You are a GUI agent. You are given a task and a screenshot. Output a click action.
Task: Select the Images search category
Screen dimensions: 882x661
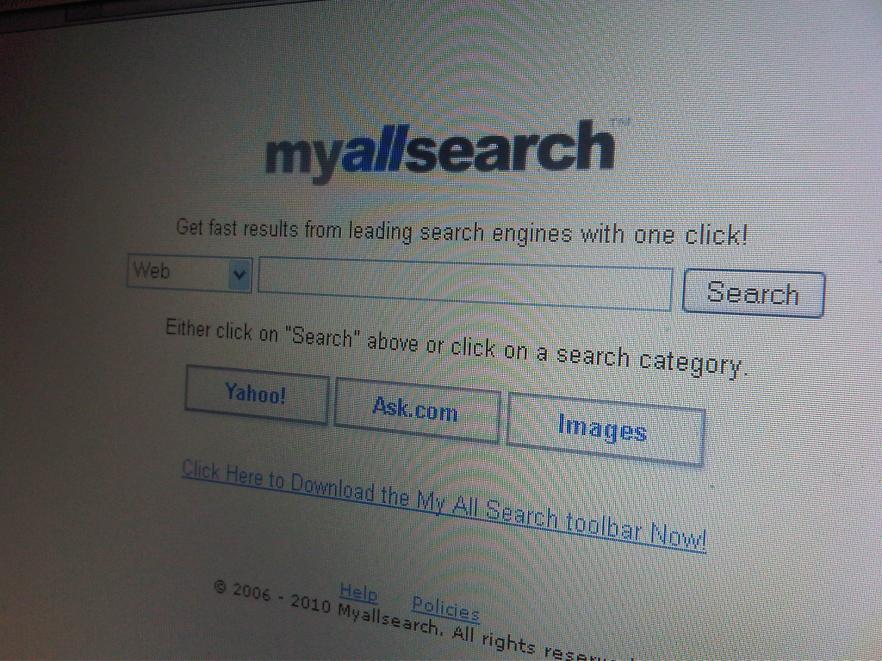point(604,429)
